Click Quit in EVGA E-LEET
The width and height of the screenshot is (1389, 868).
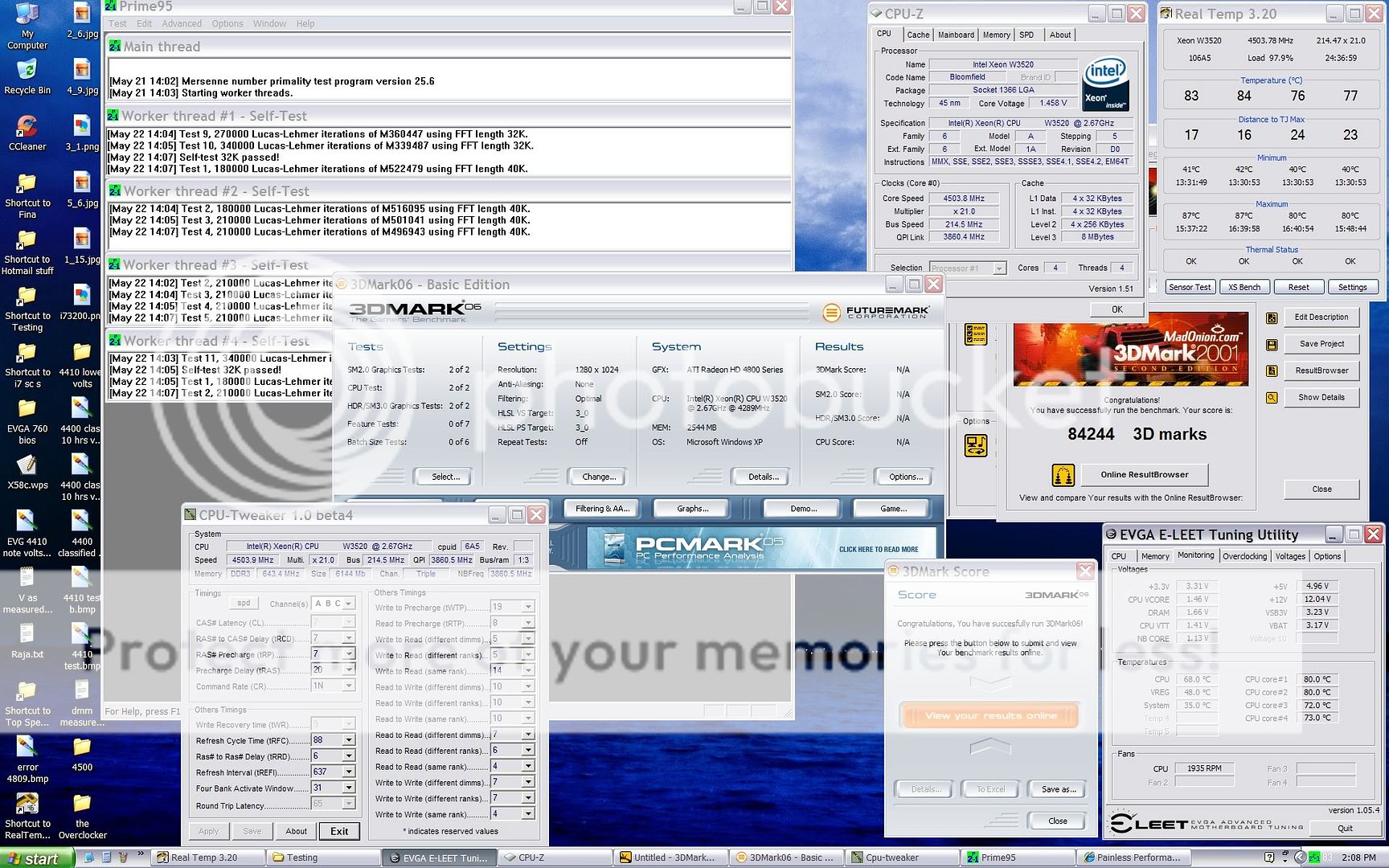[x=1345, y=829]
